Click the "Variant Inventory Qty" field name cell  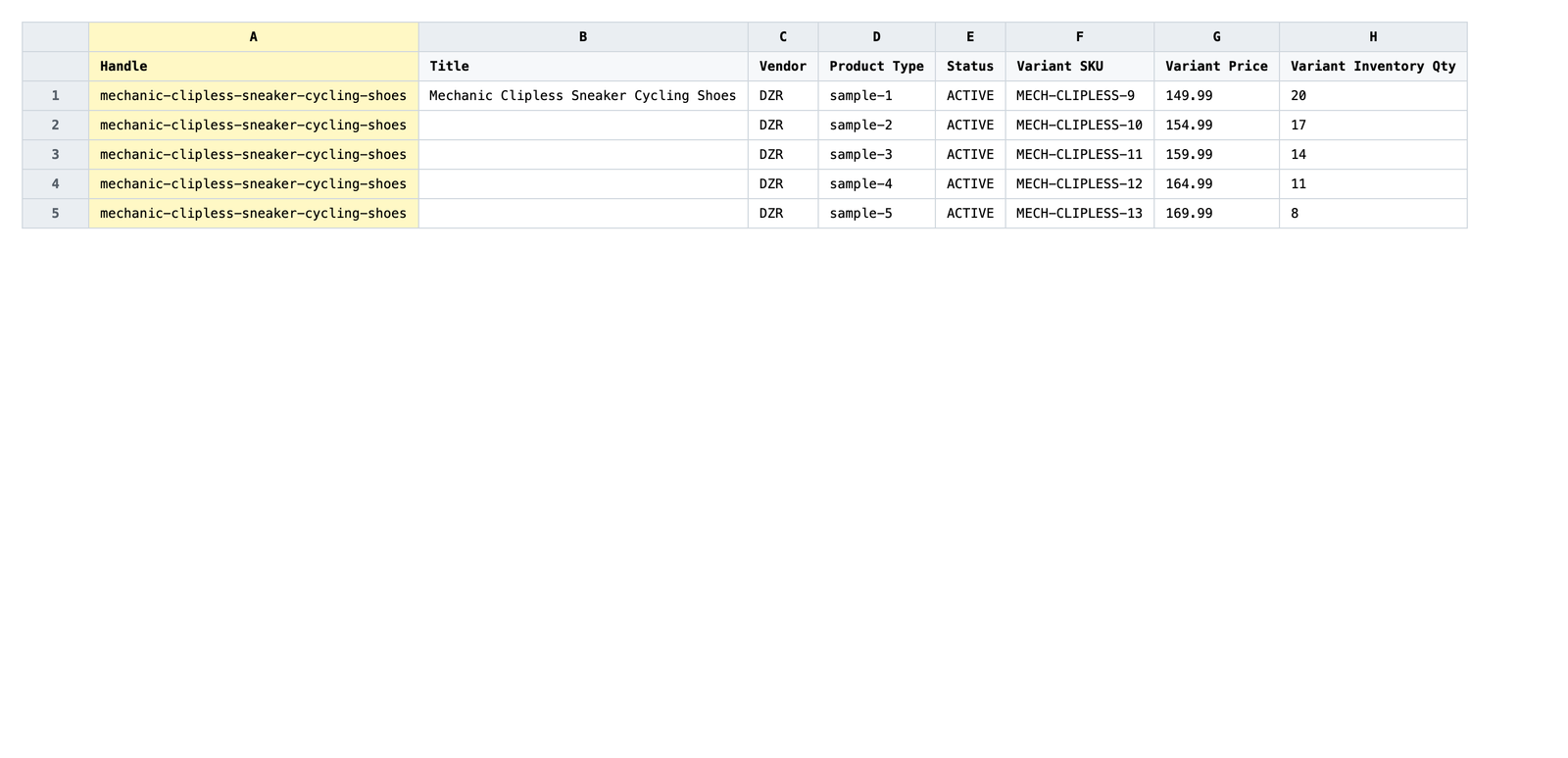(x=1373, y=67)
